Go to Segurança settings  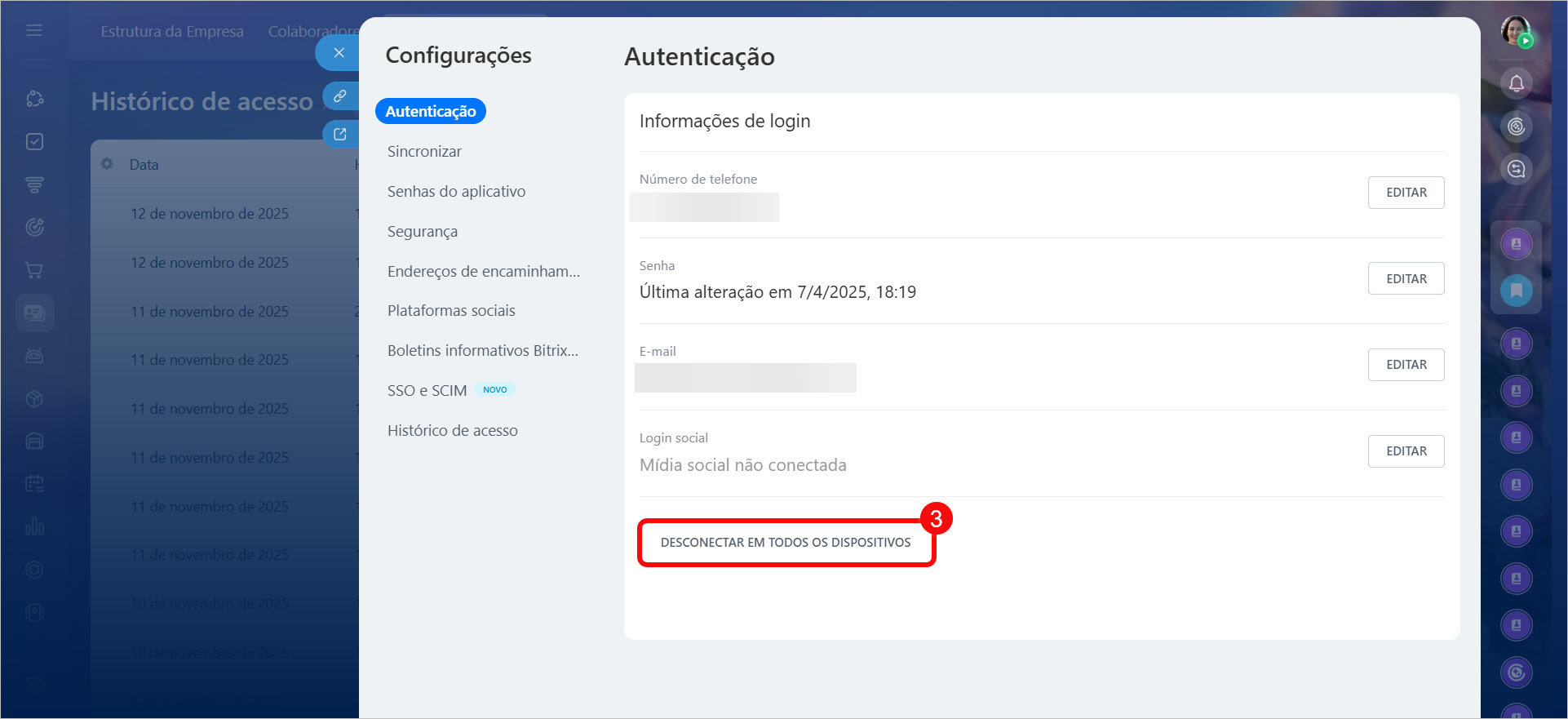pos(422,232)
